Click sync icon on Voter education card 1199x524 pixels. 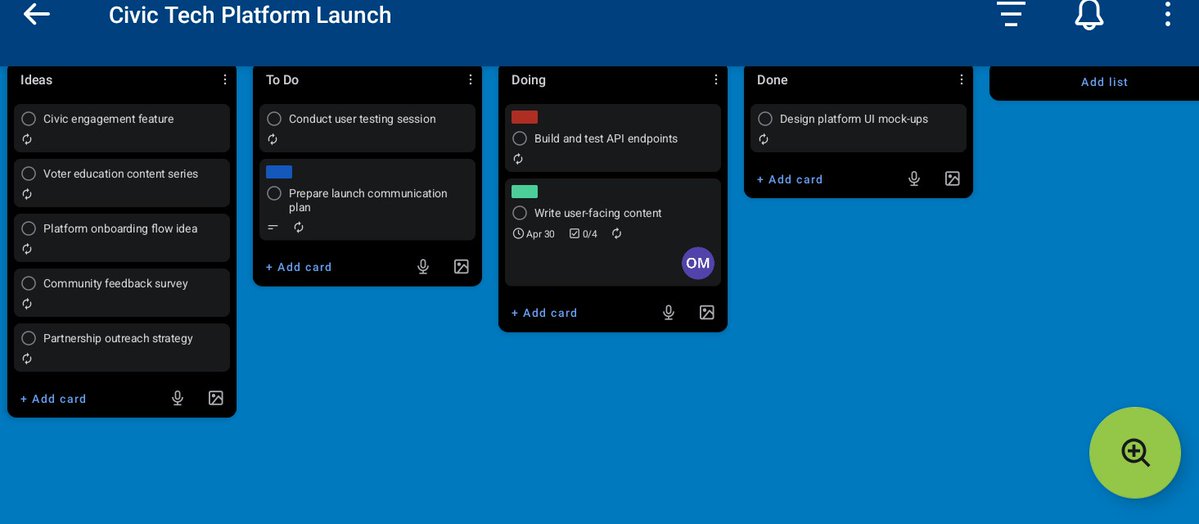[27, 194]
